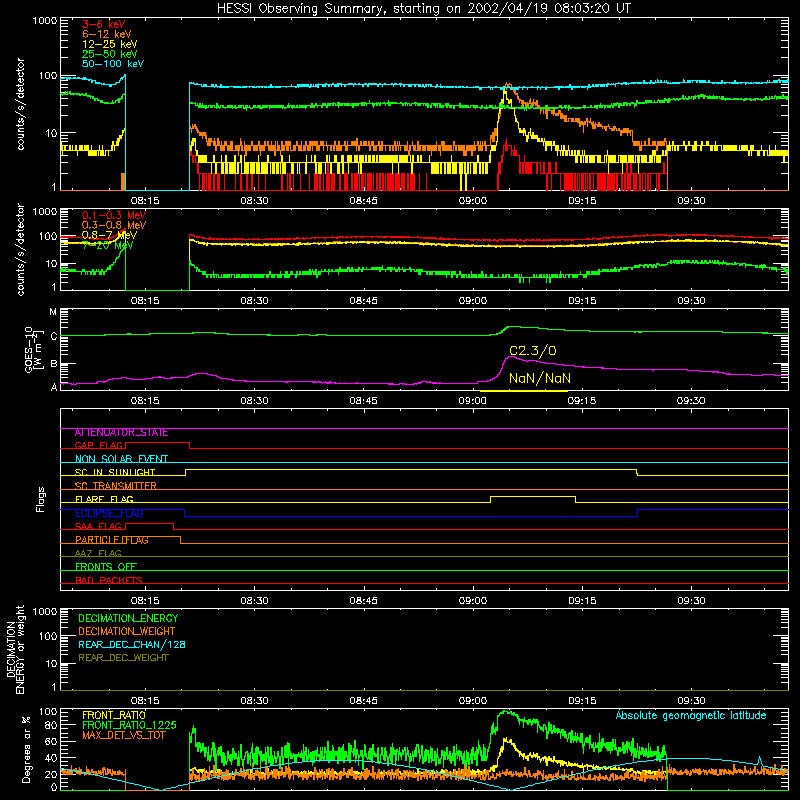
Task: Click the FRONT_RATIO_1225 legend label
Action: (x=129, y=725)
